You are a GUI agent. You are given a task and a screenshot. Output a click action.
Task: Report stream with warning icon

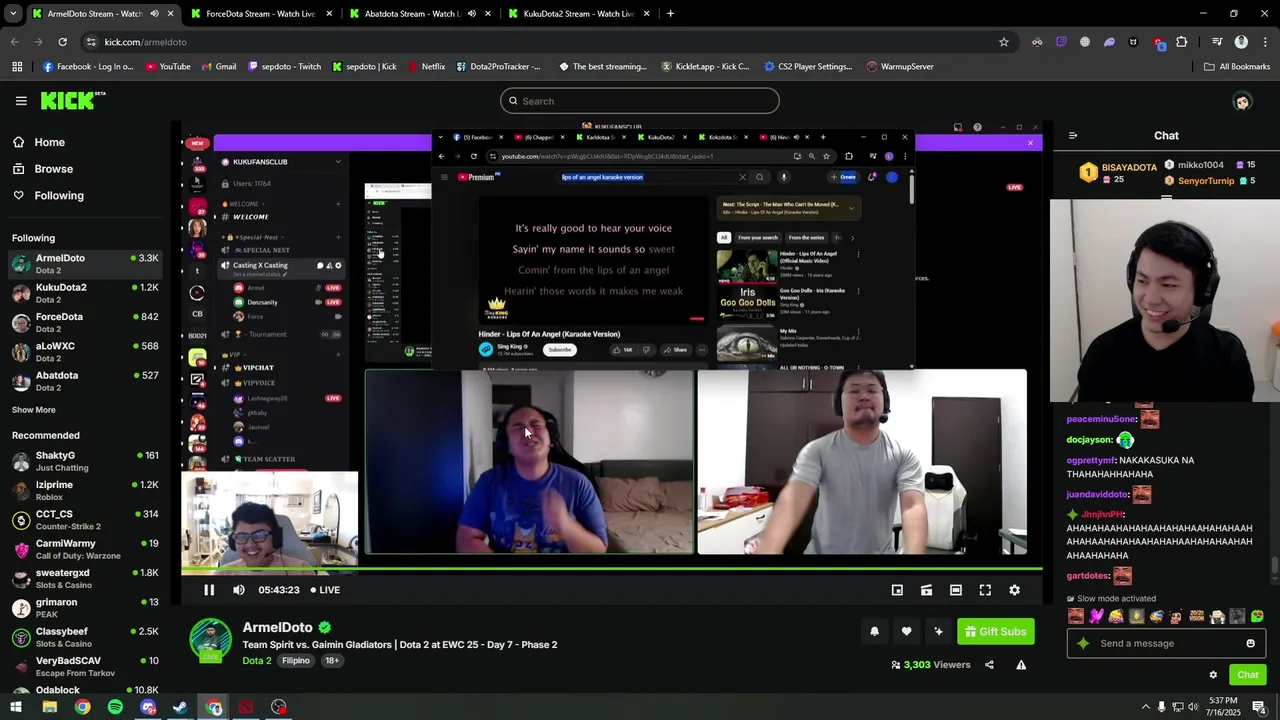pyautogui.click(x=1021, y=665)
